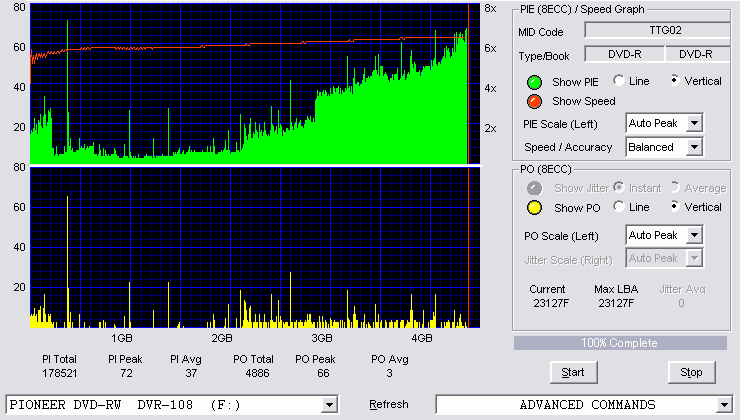This screenshot has width=742, height=420.
Task: Click the PO error graph area
Action: (x=255, y=247)
